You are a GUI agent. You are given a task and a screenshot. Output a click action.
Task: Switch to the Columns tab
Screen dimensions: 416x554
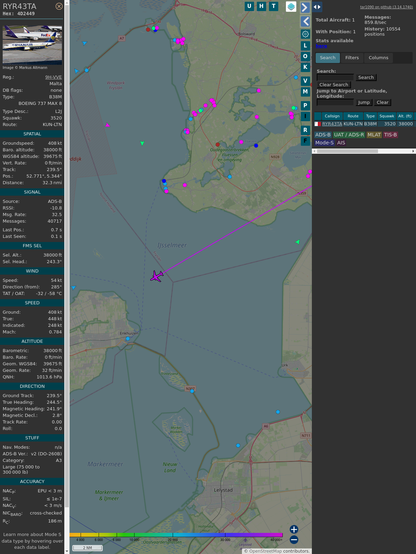coord(378,58)
